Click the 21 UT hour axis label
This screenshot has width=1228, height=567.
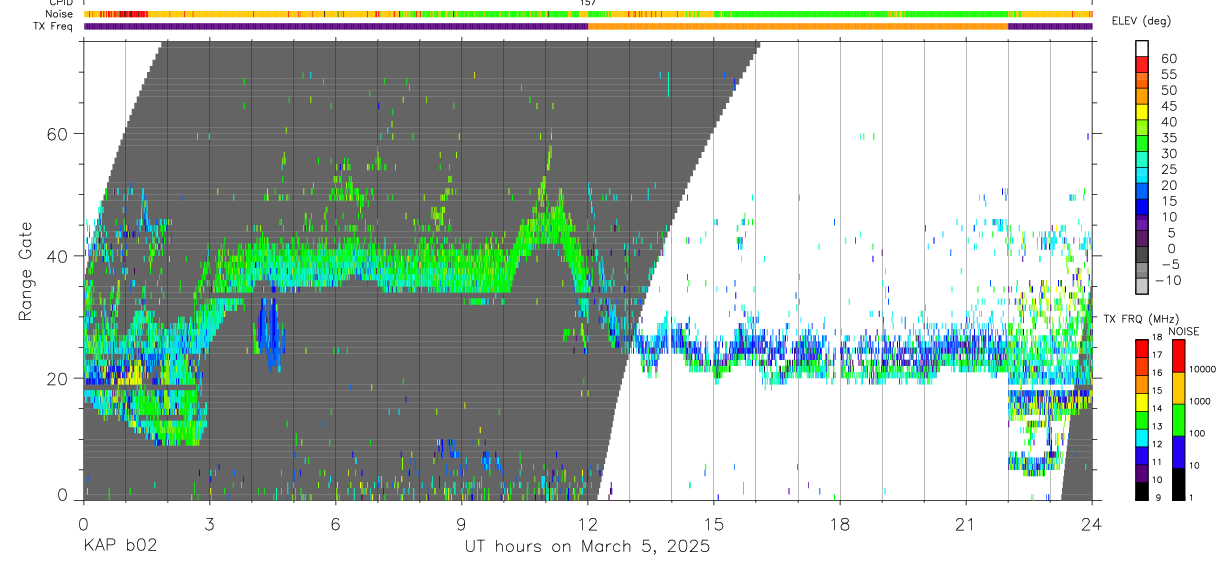click(x=966, y=524)
